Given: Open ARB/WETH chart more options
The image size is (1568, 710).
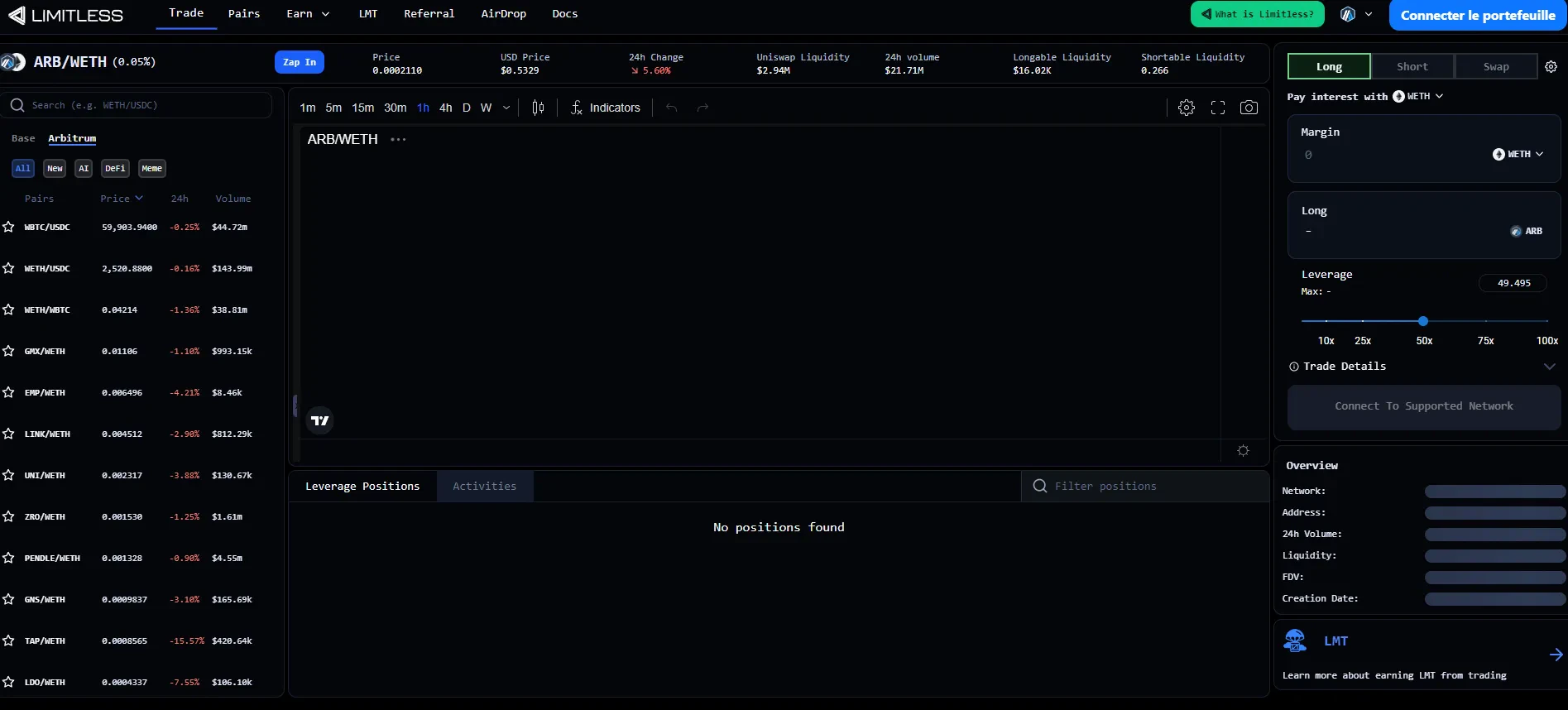Looking at the screenshot, I should 398,139.
